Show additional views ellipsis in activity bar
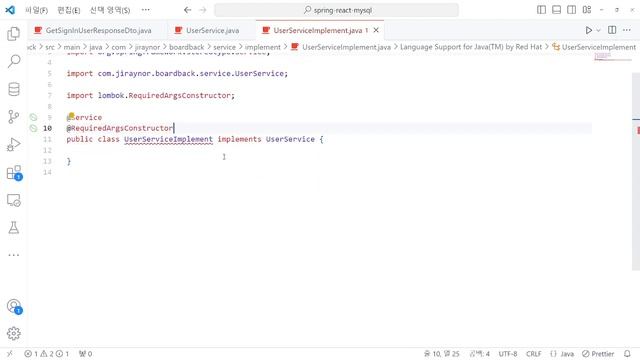The height and width of the screenshot is (360, 640). click(x=13, y=255)
